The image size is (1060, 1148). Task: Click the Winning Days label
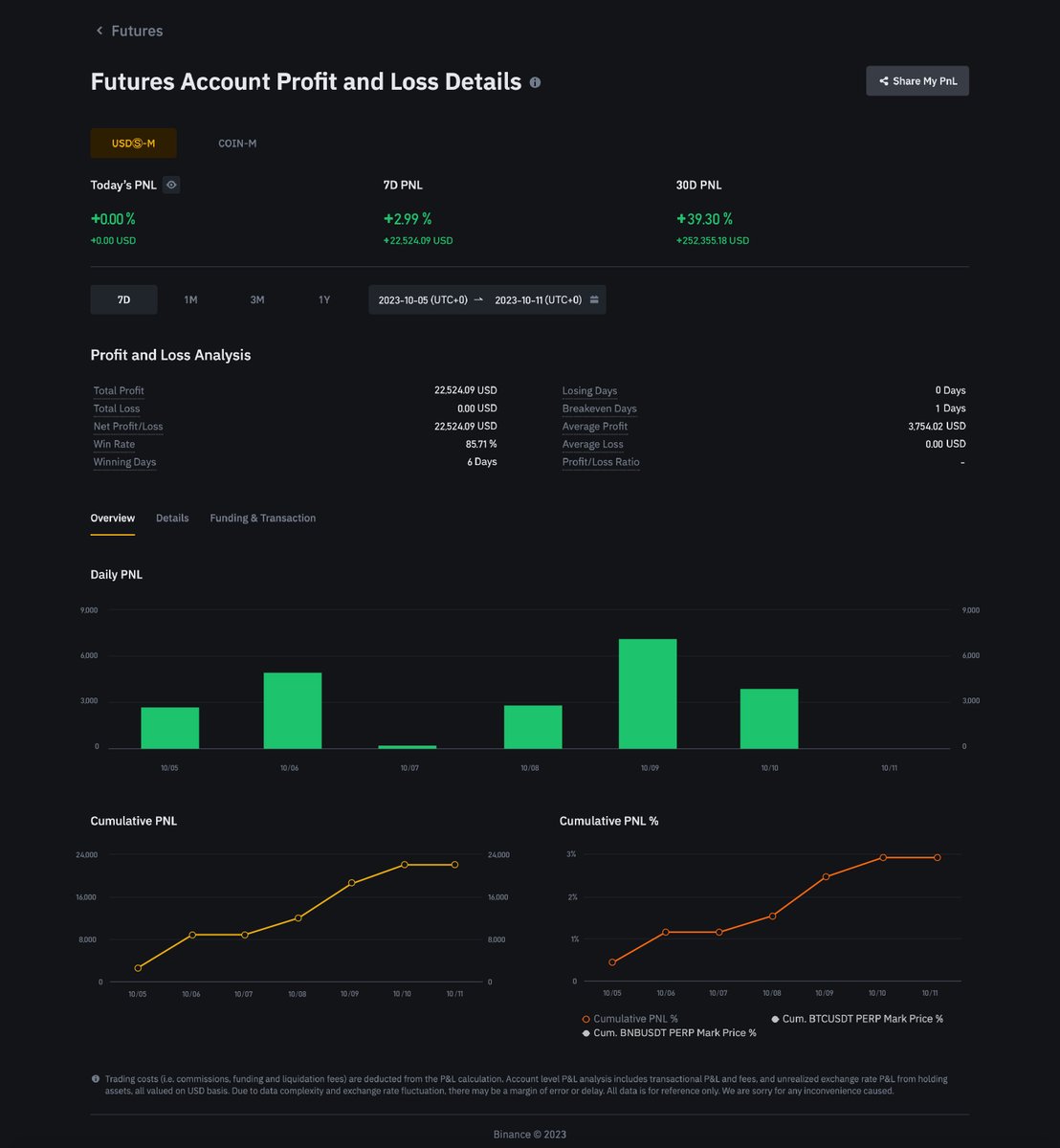coord(124,462)
